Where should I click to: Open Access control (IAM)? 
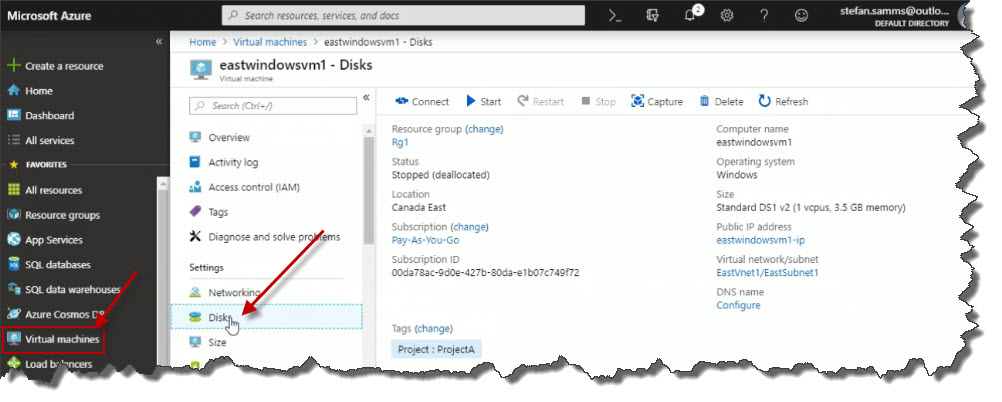pyautogui.click(x=244, y=187)
